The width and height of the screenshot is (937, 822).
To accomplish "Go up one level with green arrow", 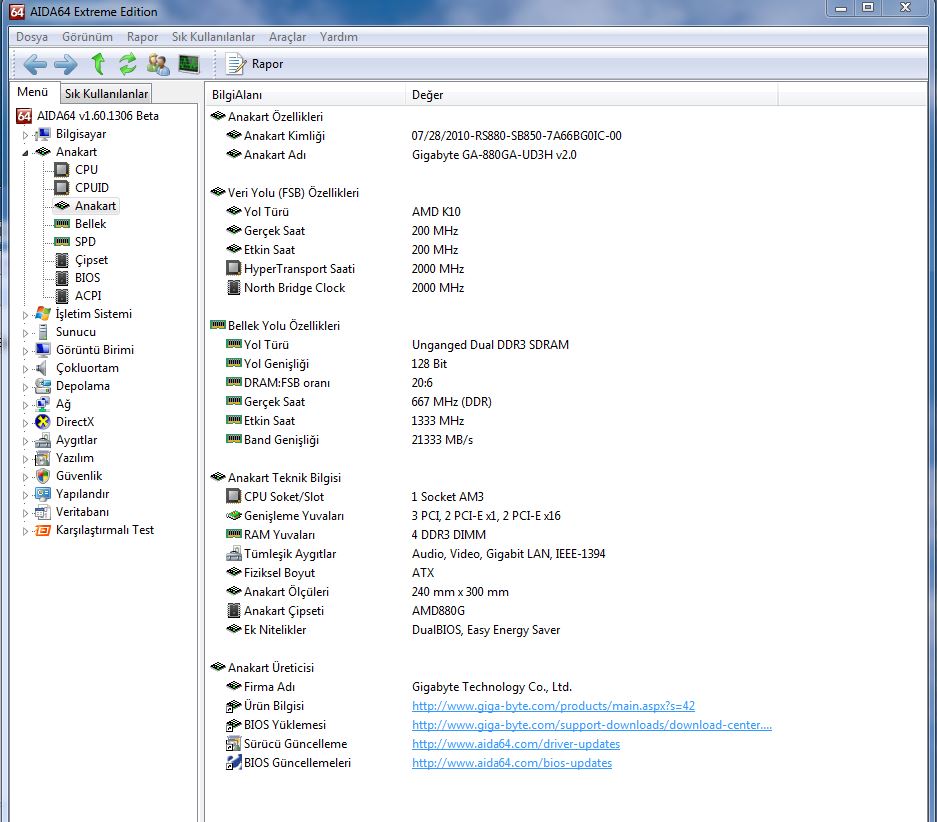I will point(98,64).
